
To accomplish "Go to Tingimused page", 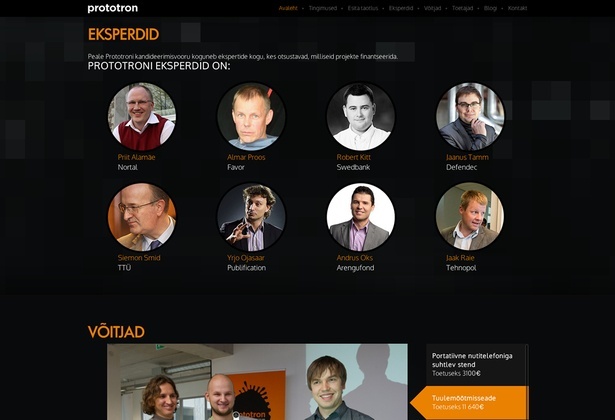I will 322,8.
